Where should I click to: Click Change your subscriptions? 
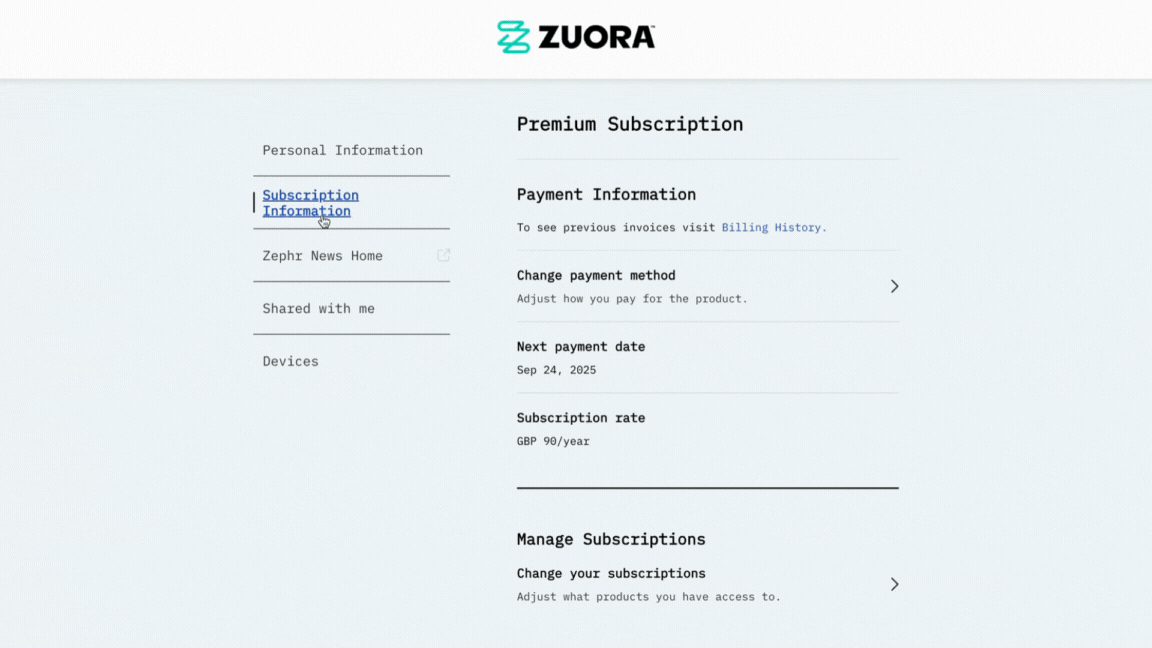611,573
